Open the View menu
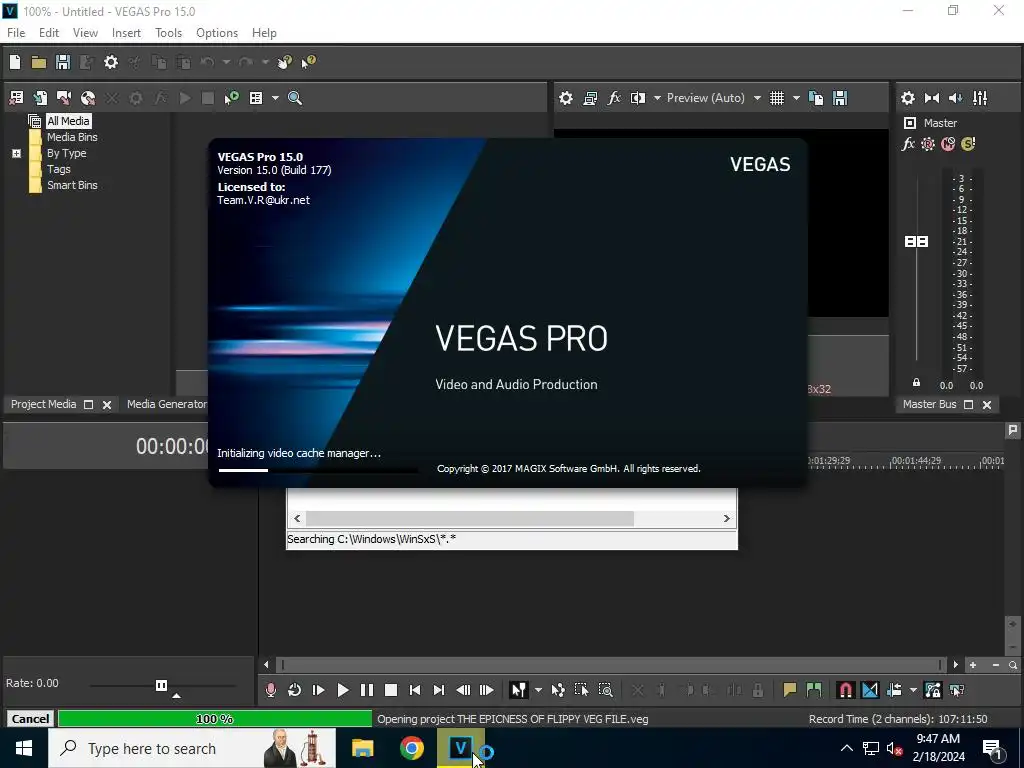Image resolution: width=1024 pixels, height=768 pixels. click(85, 33)
